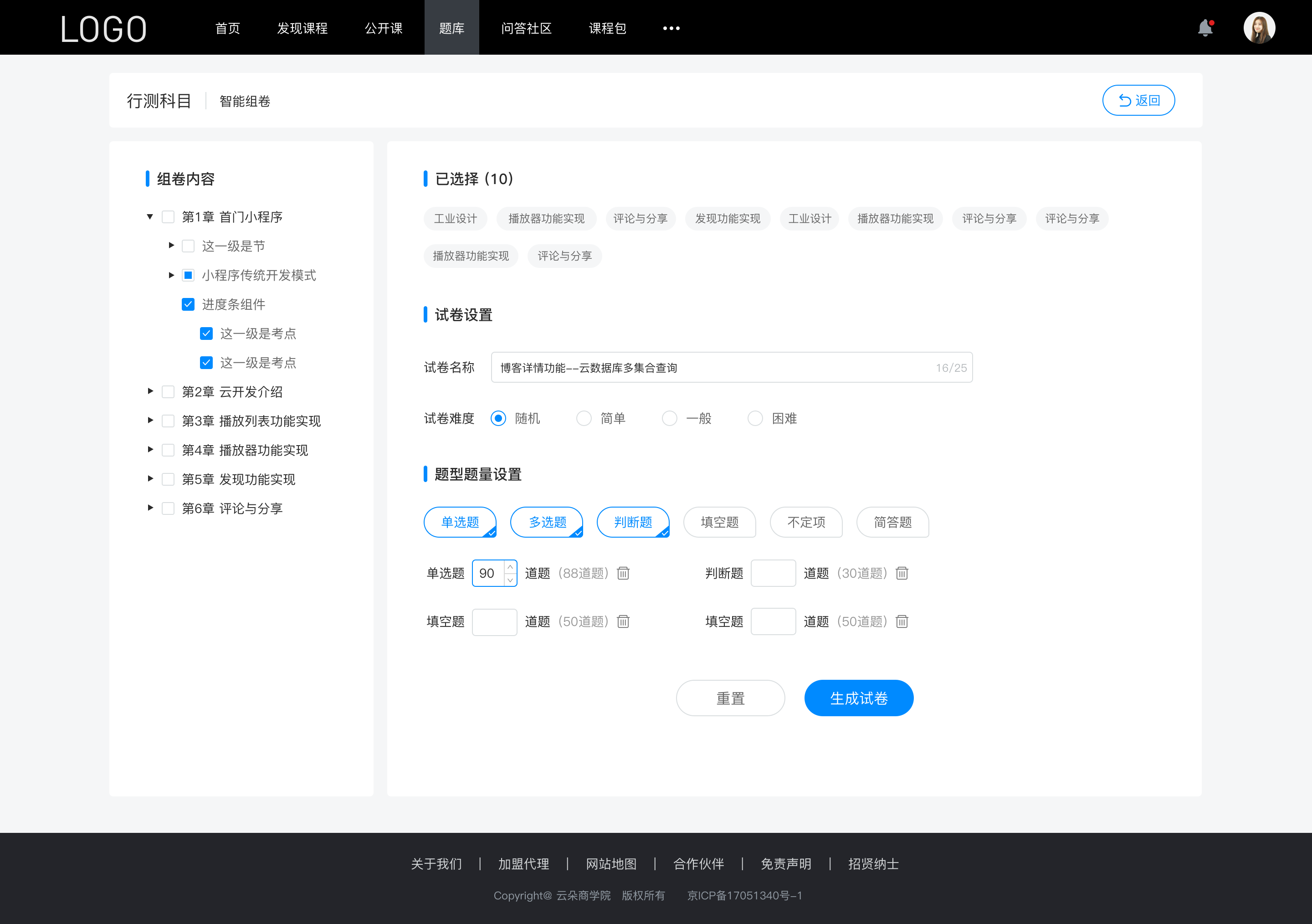The image size is (1312, 924).
Task: Expand the 第5章 发现功能实现 section
Action: (148, 478)
